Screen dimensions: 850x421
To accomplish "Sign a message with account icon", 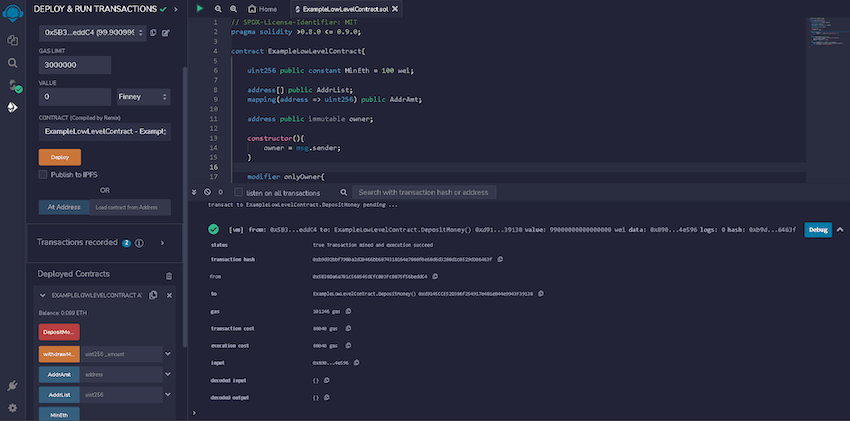I will coord(166,33).
